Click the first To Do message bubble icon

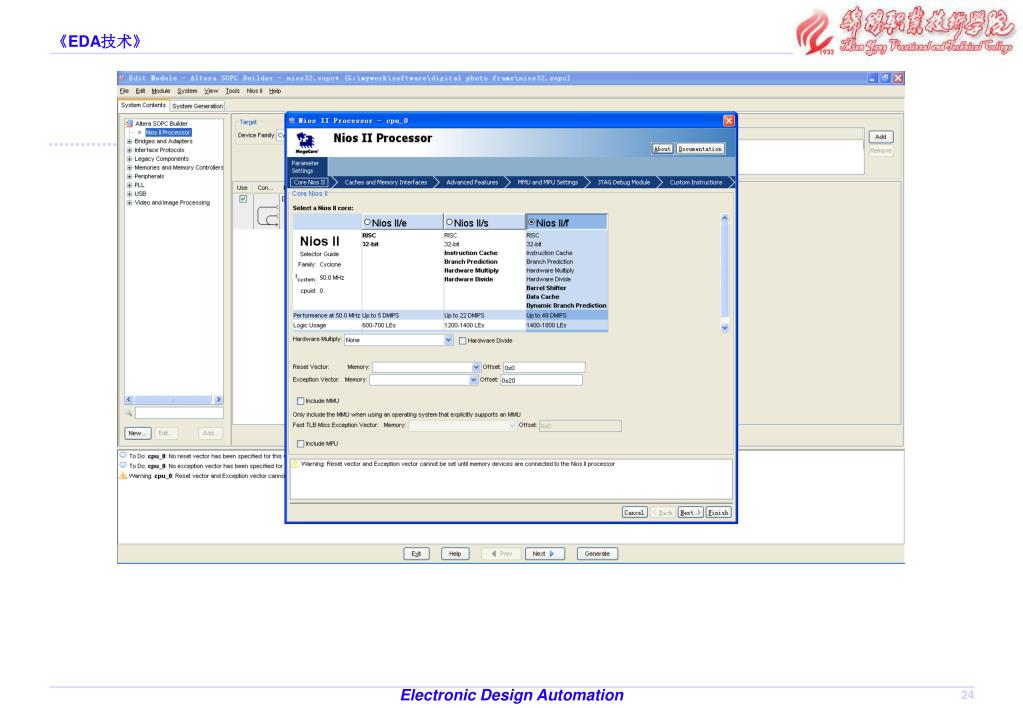[123, 455]
